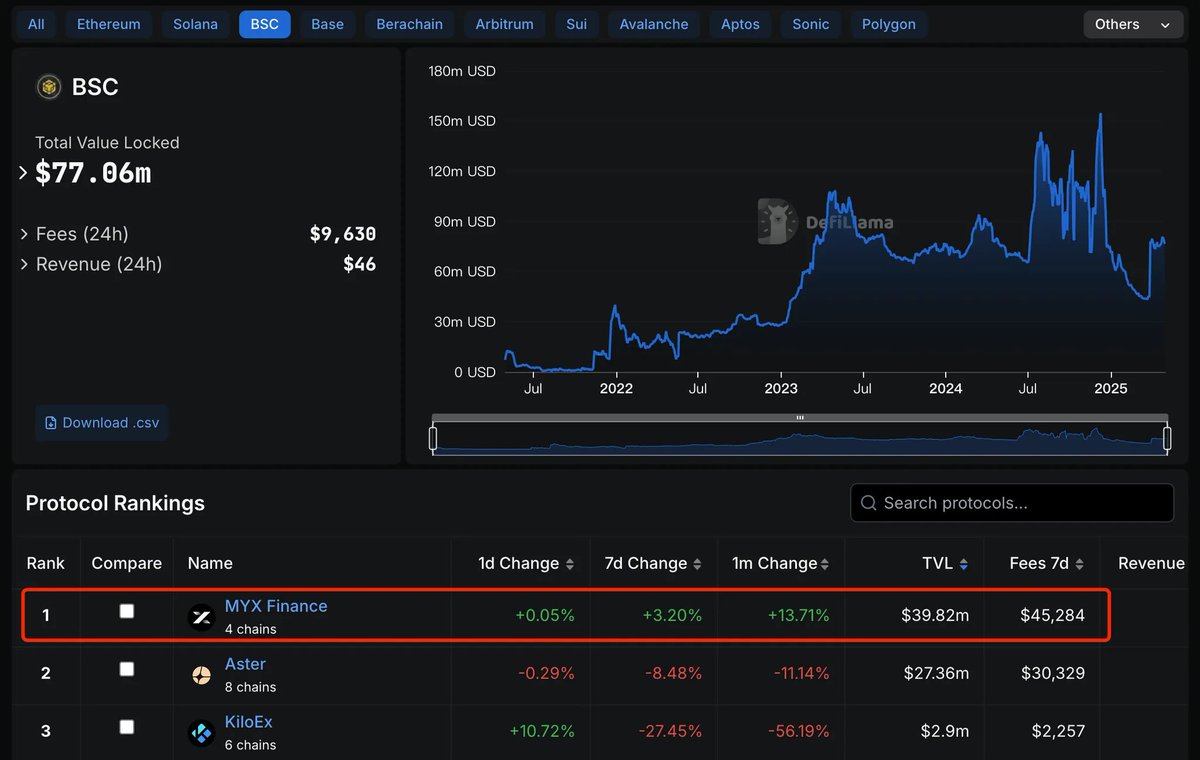This screenshot has width=1200, height=760.
Task: Switch to the Base chain tab
Action: (327, 24)
